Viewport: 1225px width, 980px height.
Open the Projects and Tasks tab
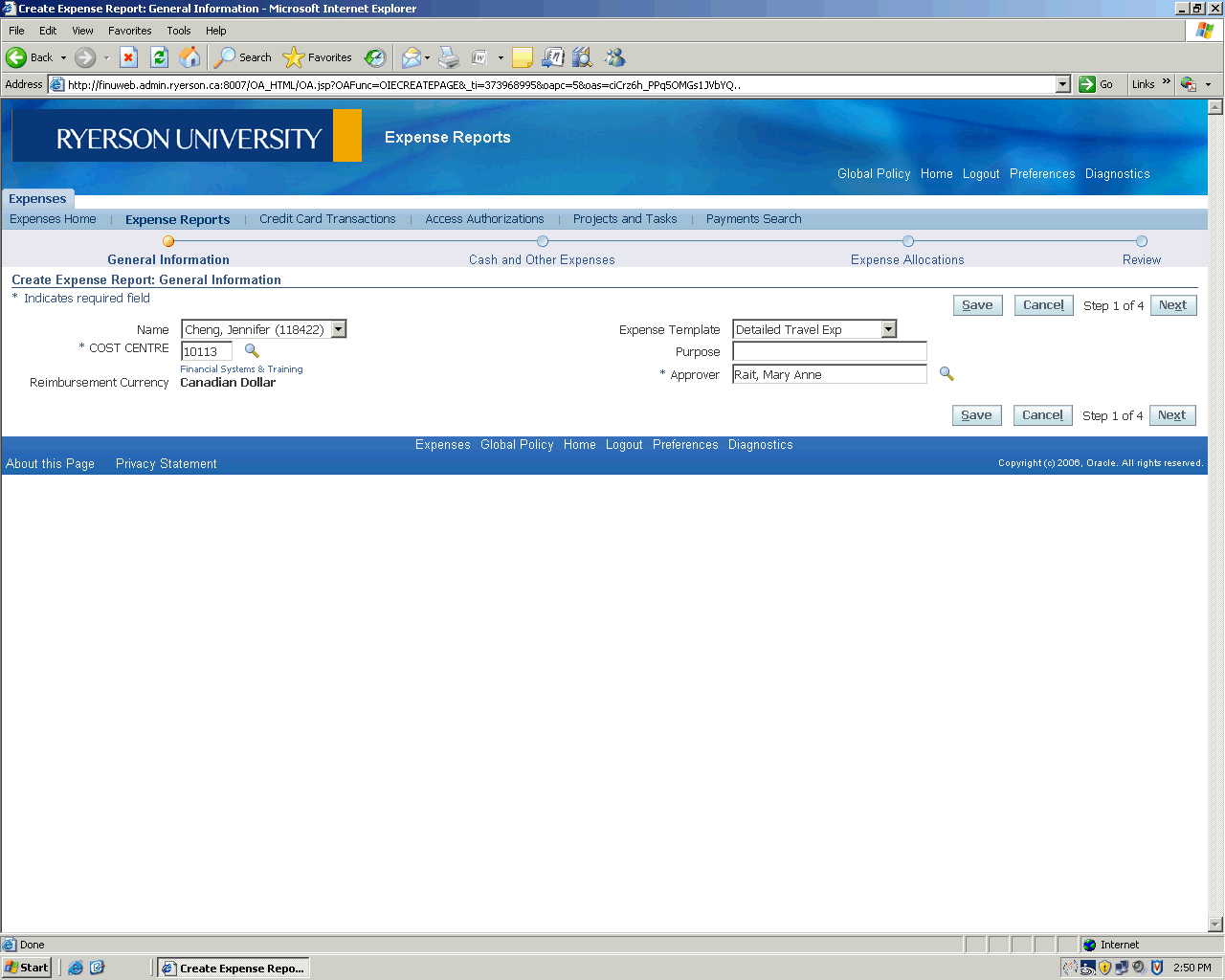click(624, 219)
